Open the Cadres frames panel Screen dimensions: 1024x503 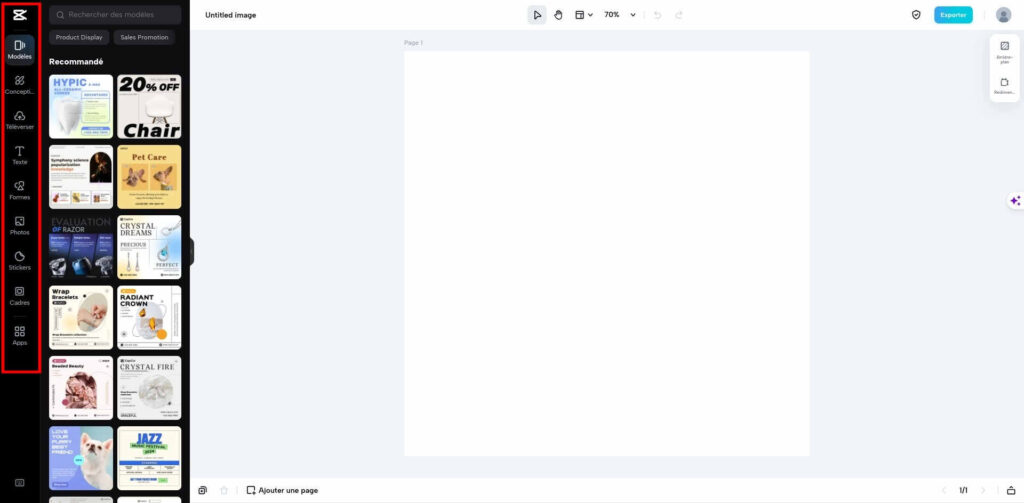click(20, 297)
